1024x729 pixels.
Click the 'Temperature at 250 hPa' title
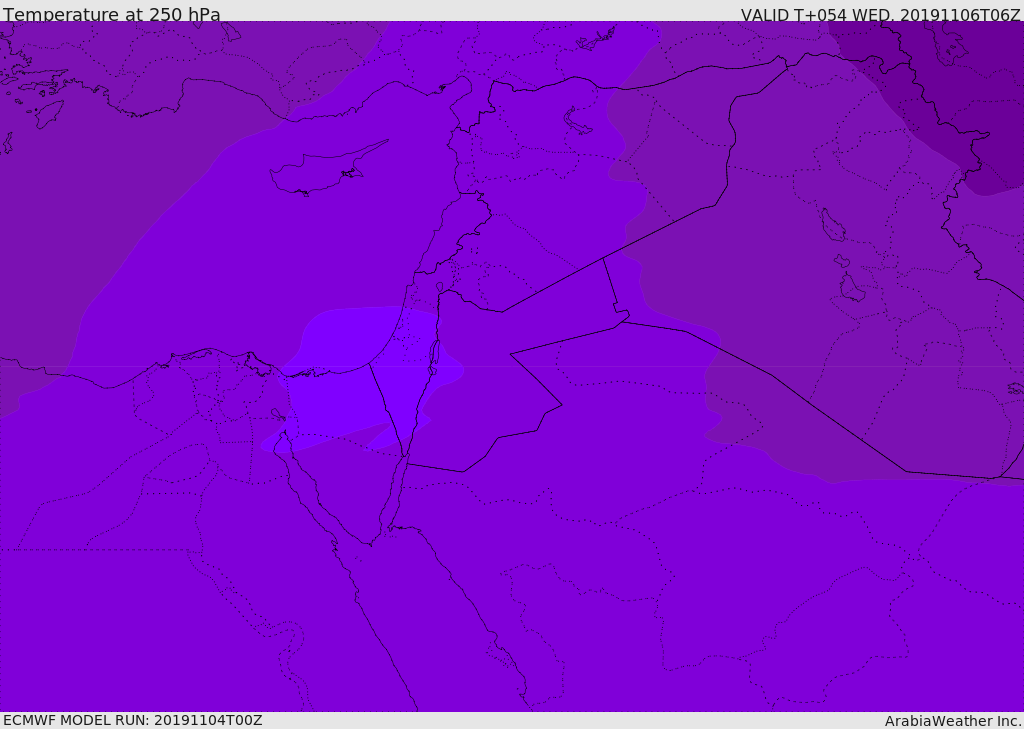(112, 13)
